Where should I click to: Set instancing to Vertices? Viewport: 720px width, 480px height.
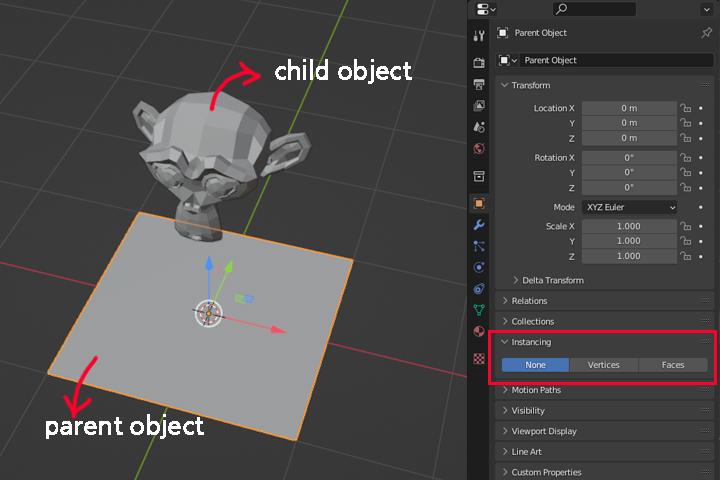coord(604,365)
